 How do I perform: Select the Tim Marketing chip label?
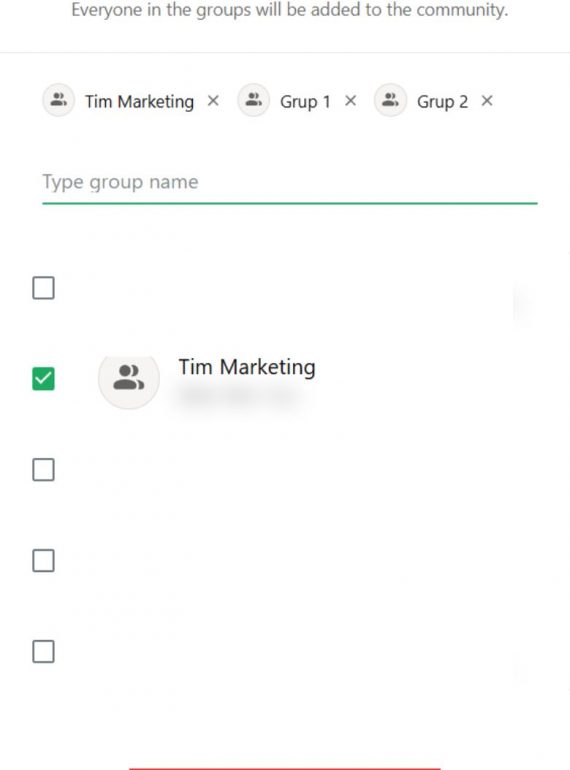tap(139, 102)
